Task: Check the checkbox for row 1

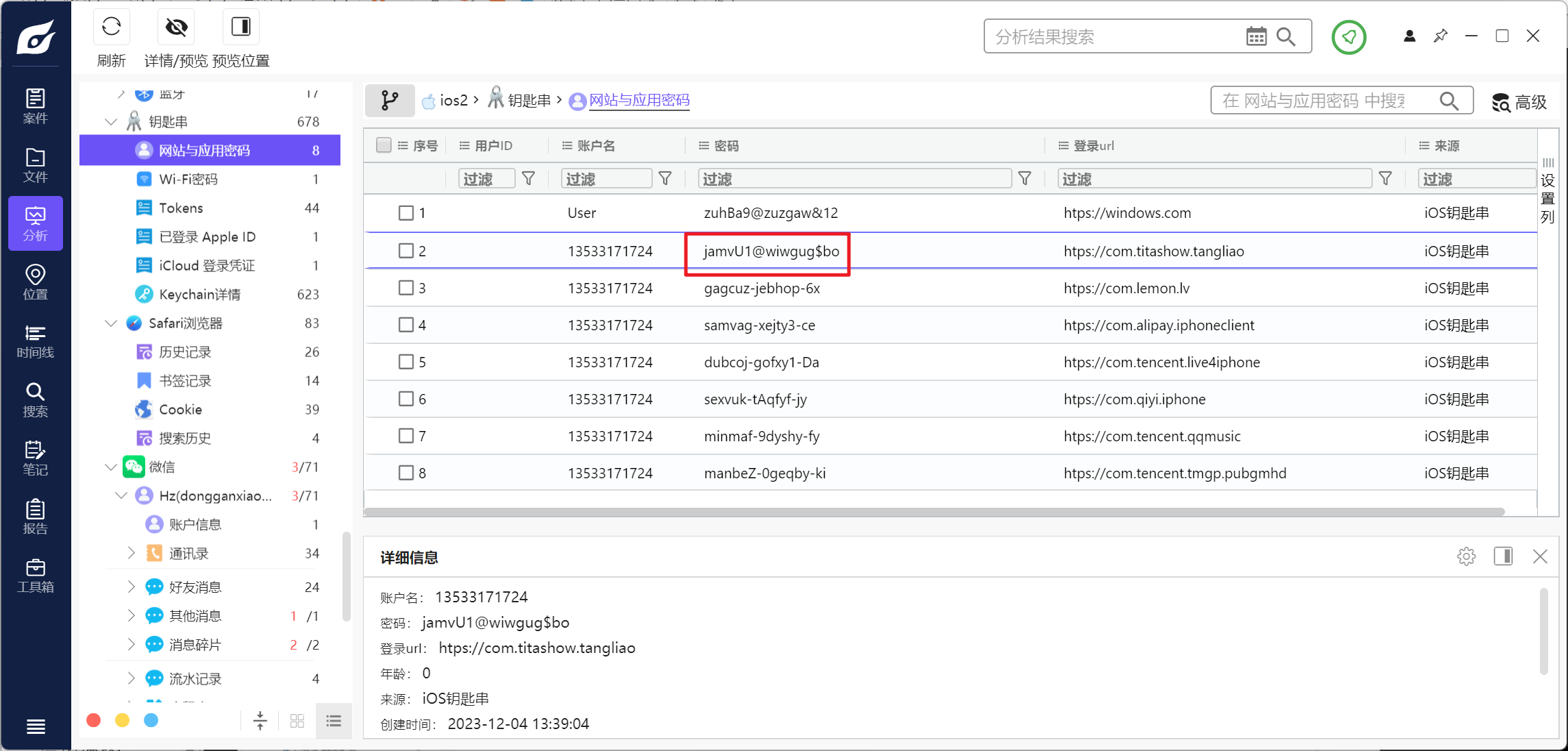Action: click(x=406, y=213)
